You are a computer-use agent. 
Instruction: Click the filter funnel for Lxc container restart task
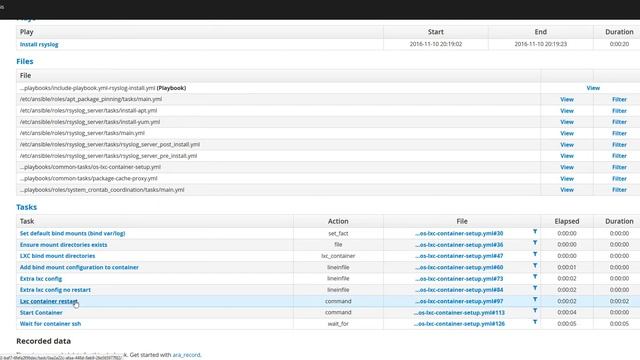coord(535,299)
